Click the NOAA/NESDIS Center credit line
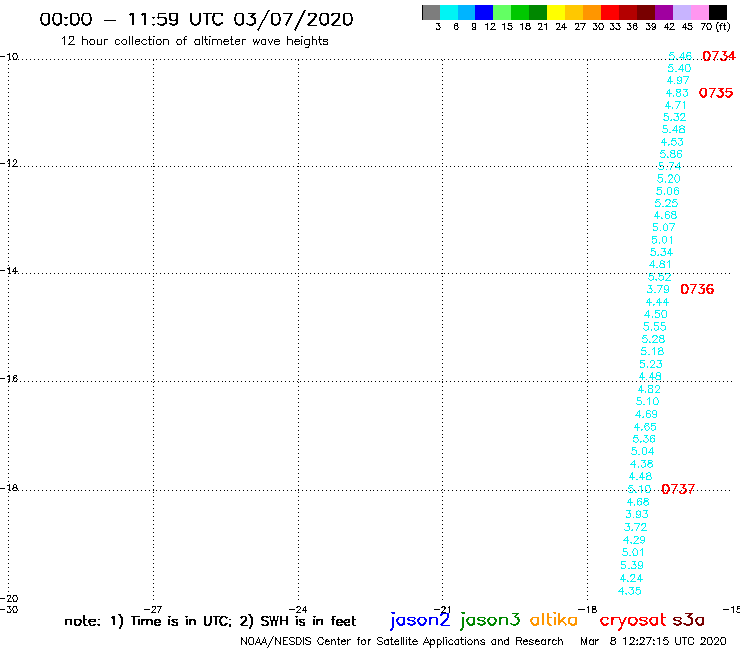Screen dimensions: 740x650 (402, 641)
